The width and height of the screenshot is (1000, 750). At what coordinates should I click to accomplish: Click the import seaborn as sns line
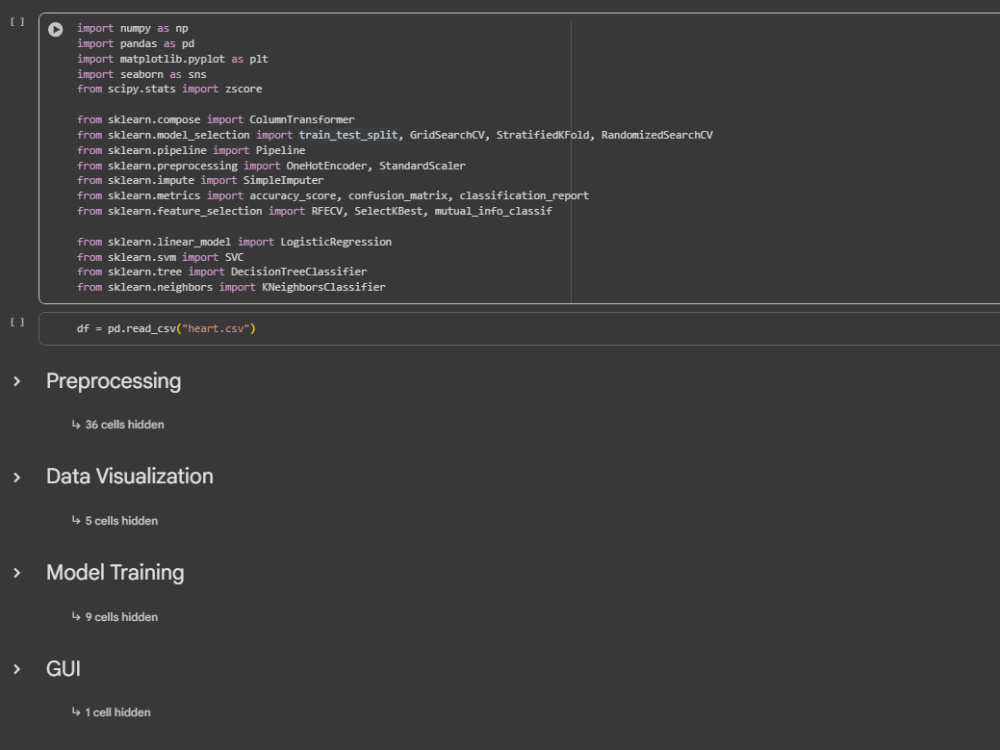tap(142, 74)
